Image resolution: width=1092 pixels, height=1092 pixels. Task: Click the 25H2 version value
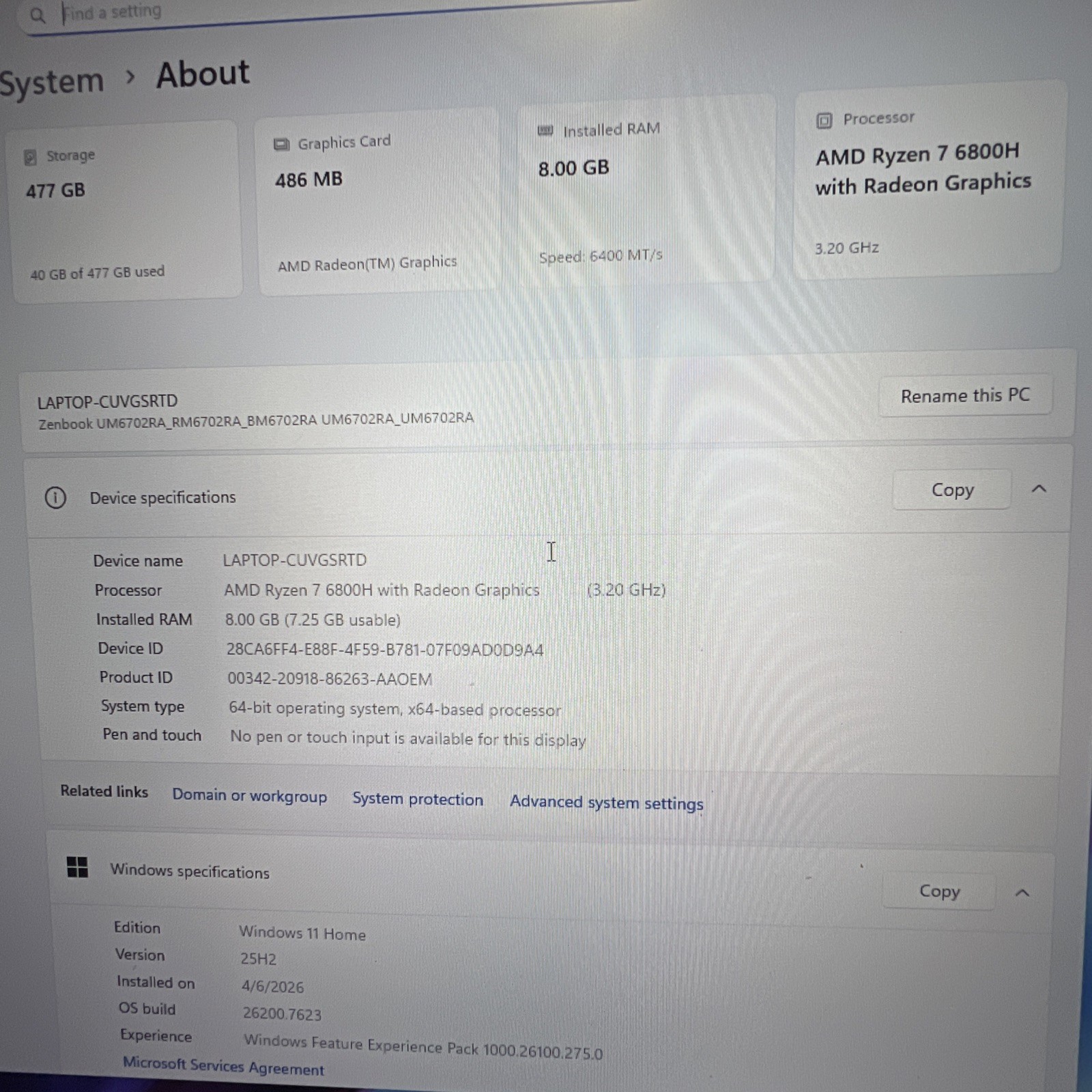pos(258,959)
